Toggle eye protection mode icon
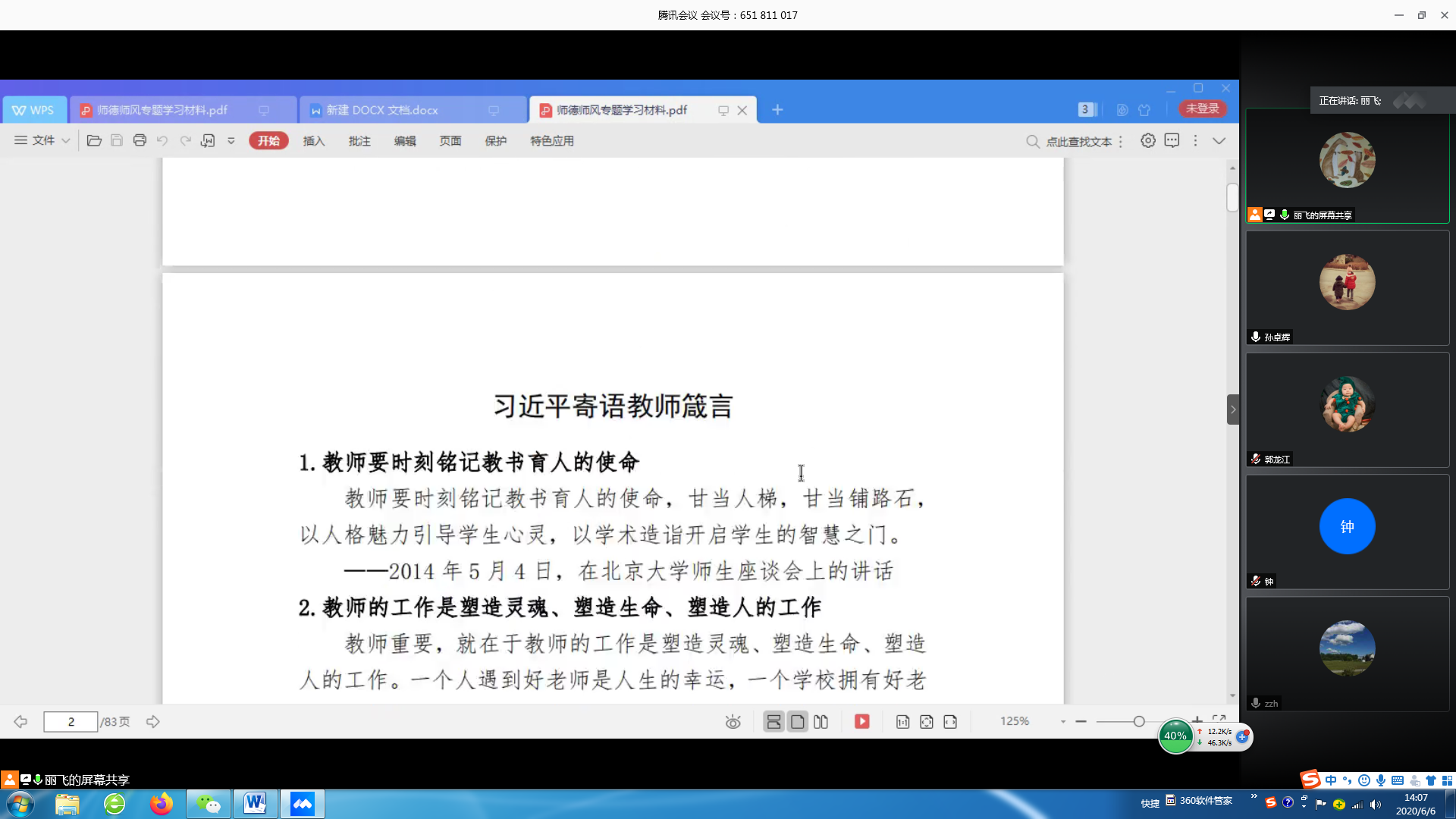 [733, 722]
